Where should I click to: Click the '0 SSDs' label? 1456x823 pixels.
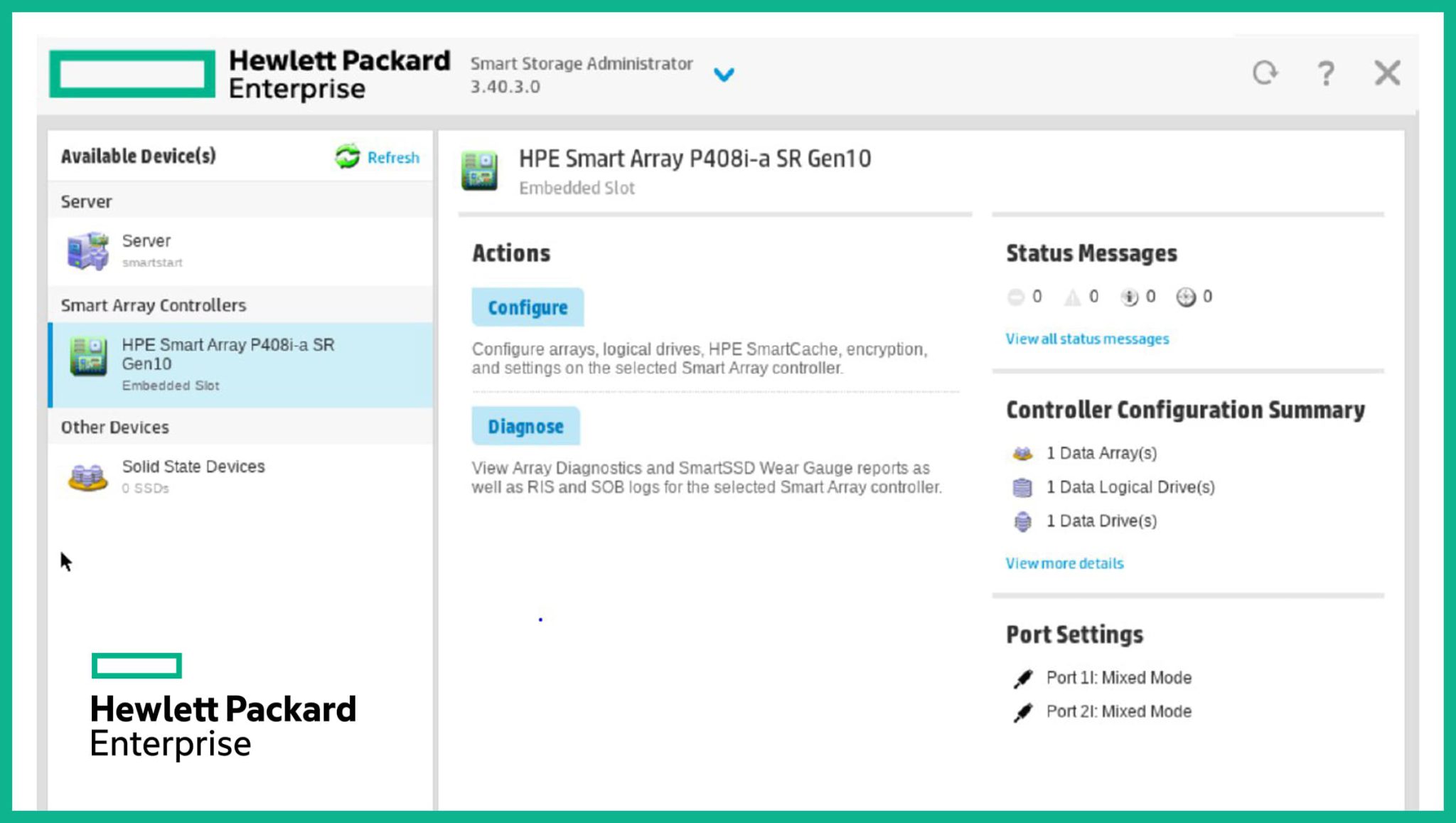tap(145, 488)
